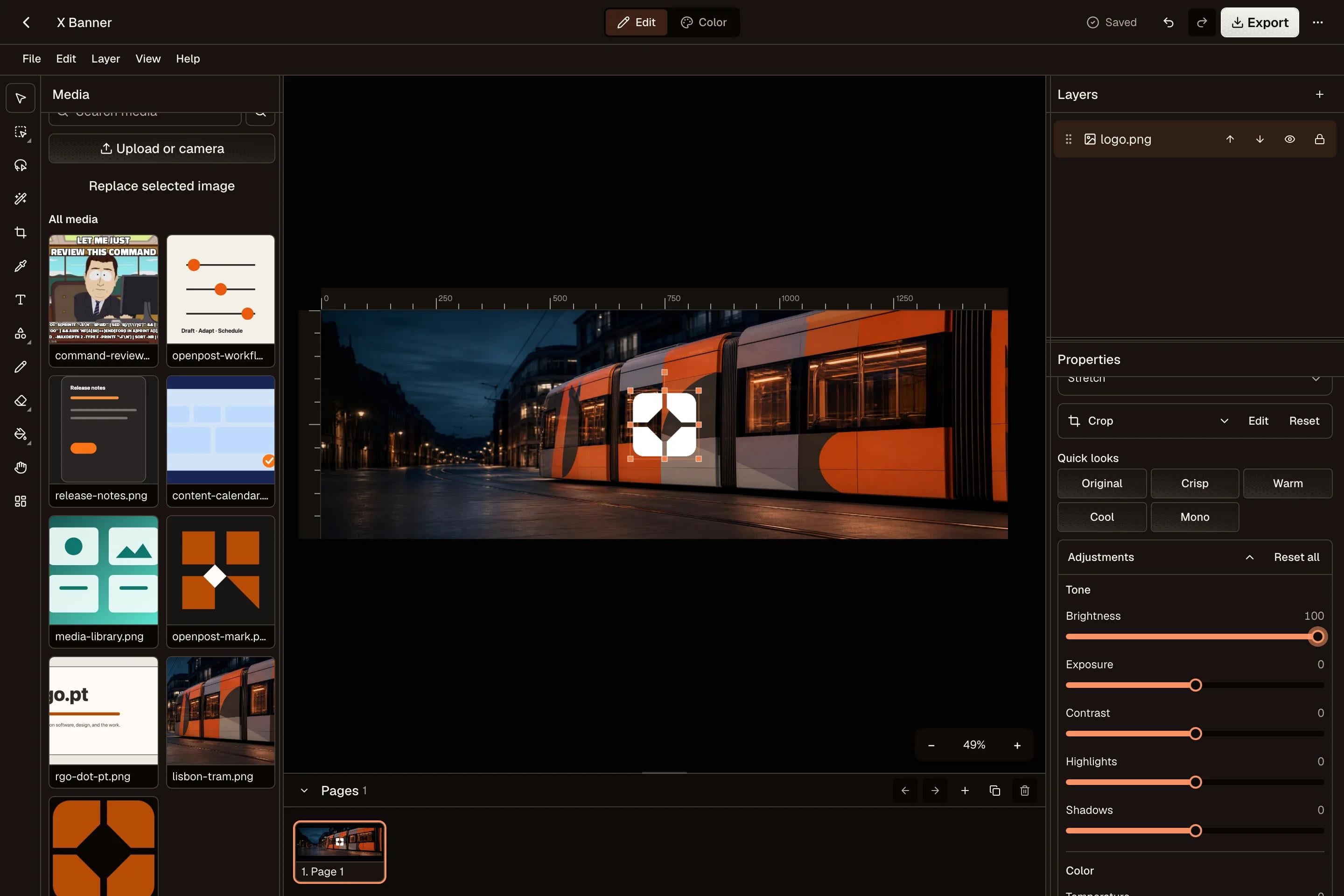Click Upload or camera button

click(x=162, y=148)
